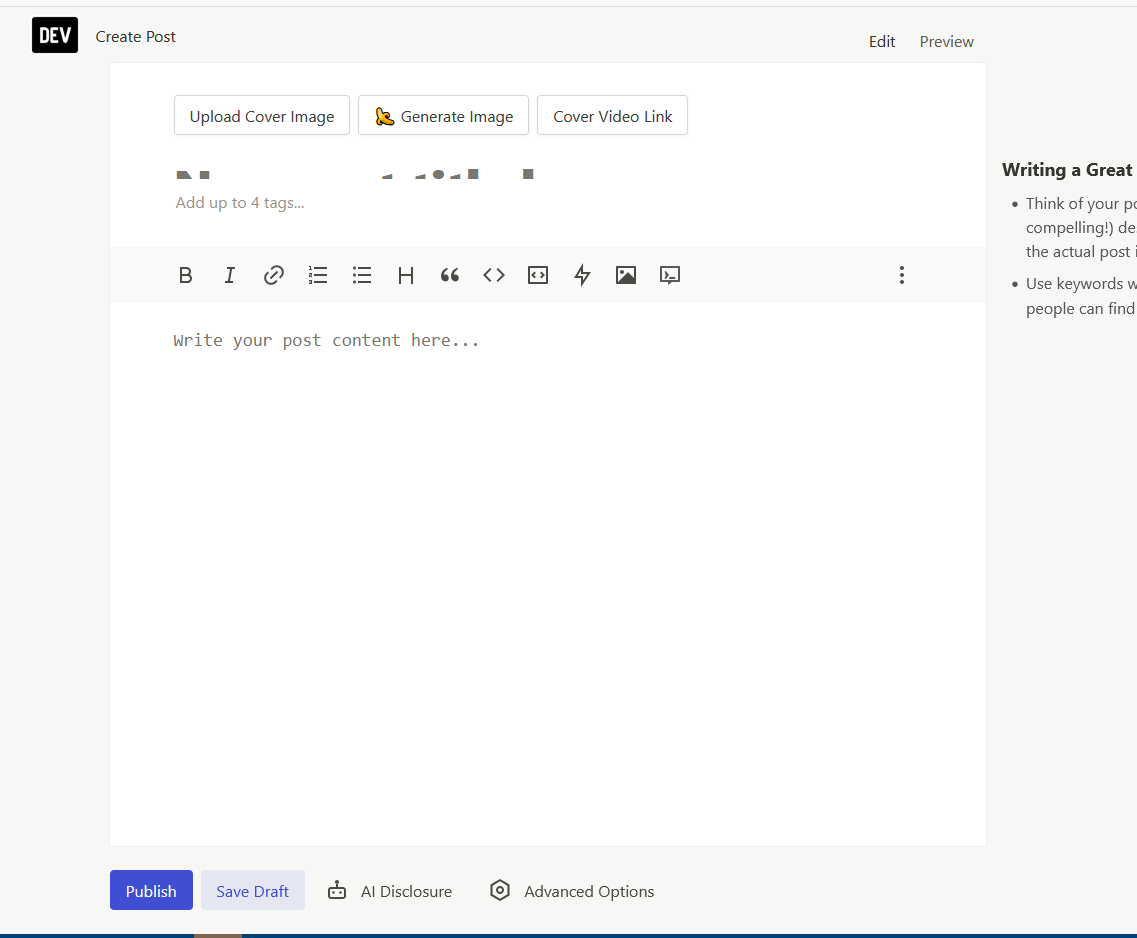This screenshot has width=1137, height=938.
Task: Click the Cover Video Link button
Action: coord(613,115)
